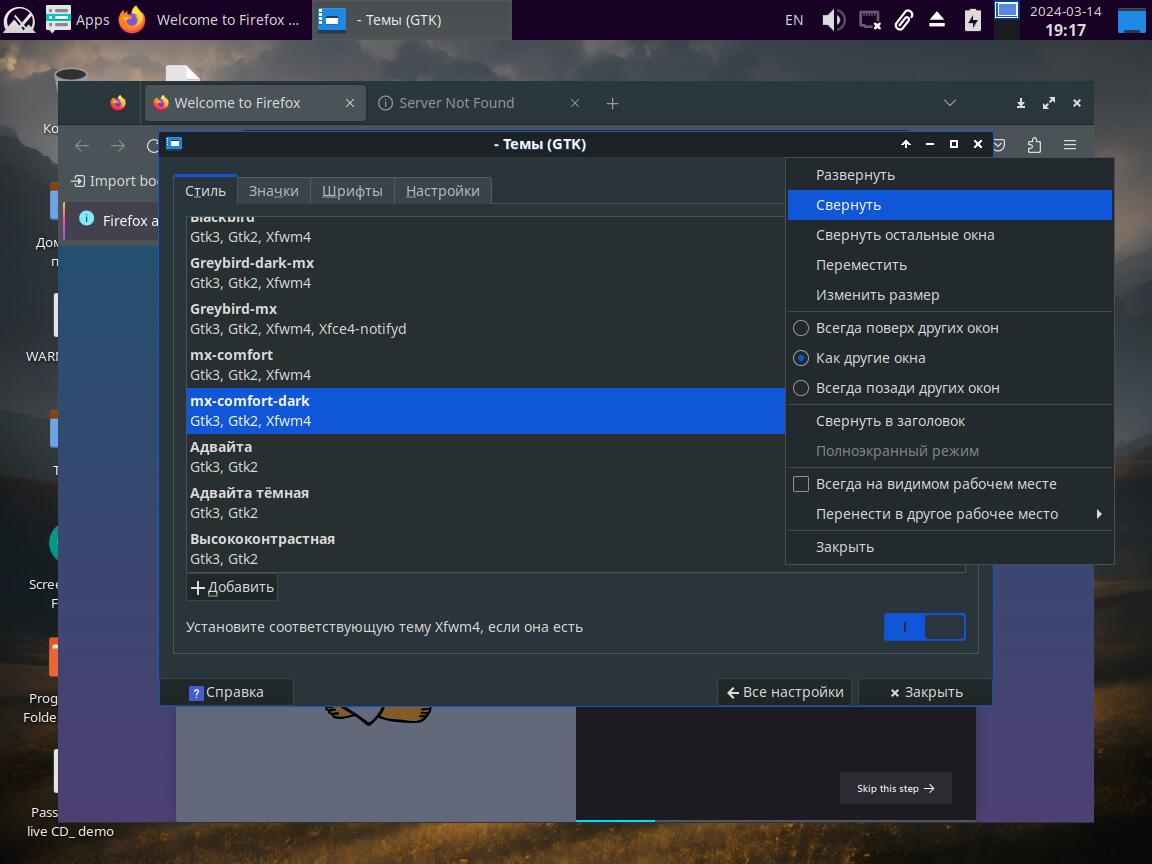
Task: Click the window menu icon of Темы dialog
Action: 174,143
